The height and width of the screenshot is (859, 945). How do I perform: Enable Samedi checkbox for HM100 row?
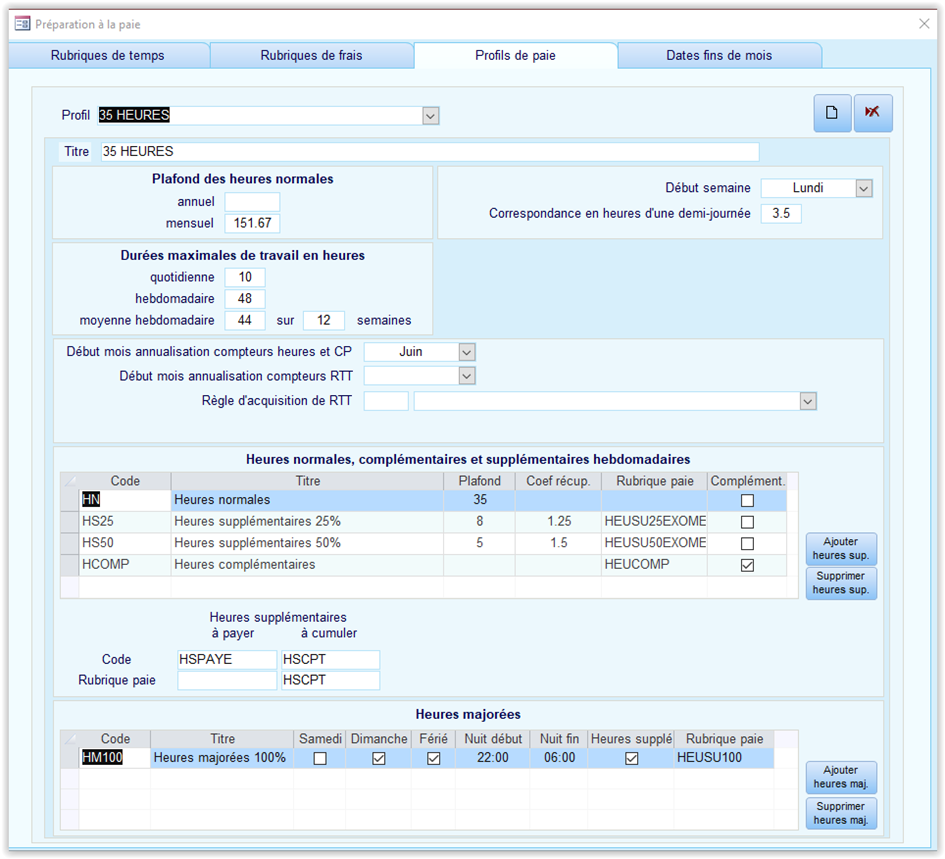(x=320, y=758)
